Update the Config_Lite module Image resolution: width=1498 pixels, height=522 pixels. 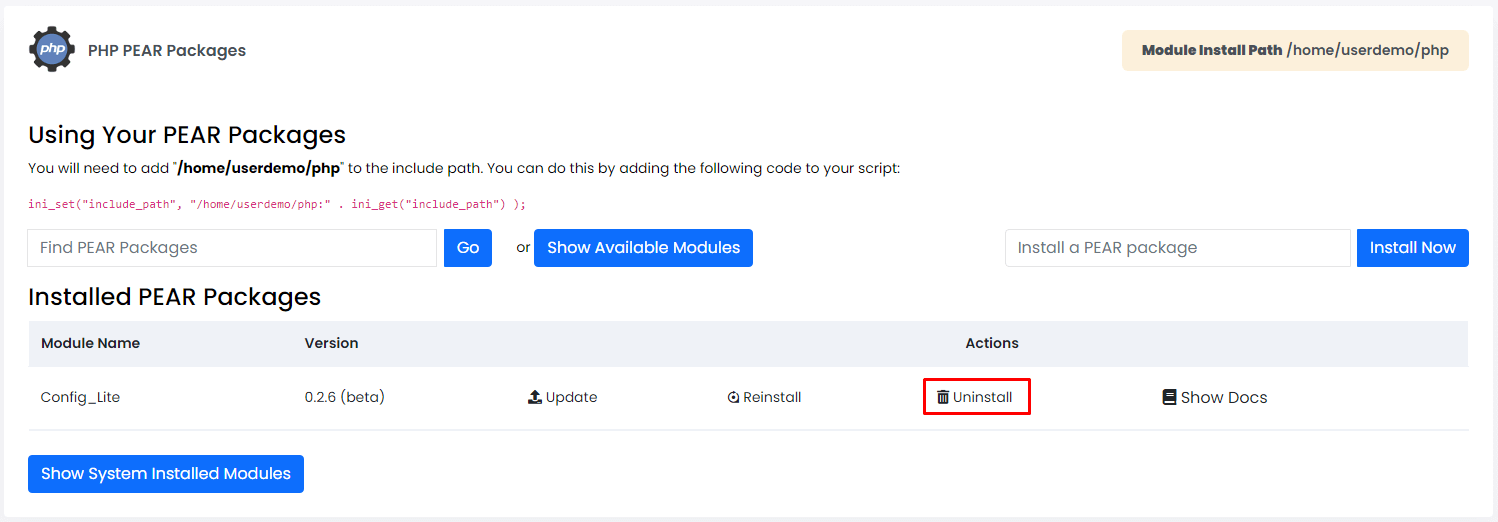click(x=562, y=397)
